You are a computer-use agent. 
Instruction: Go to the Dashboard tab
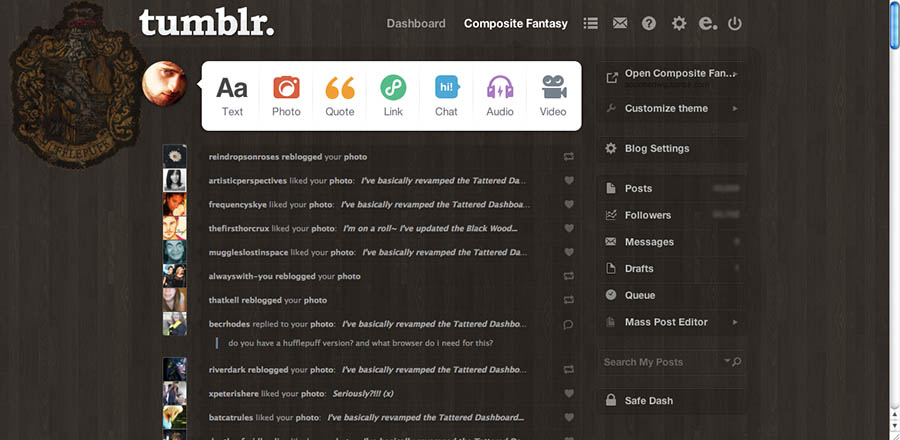coord(416,24)
